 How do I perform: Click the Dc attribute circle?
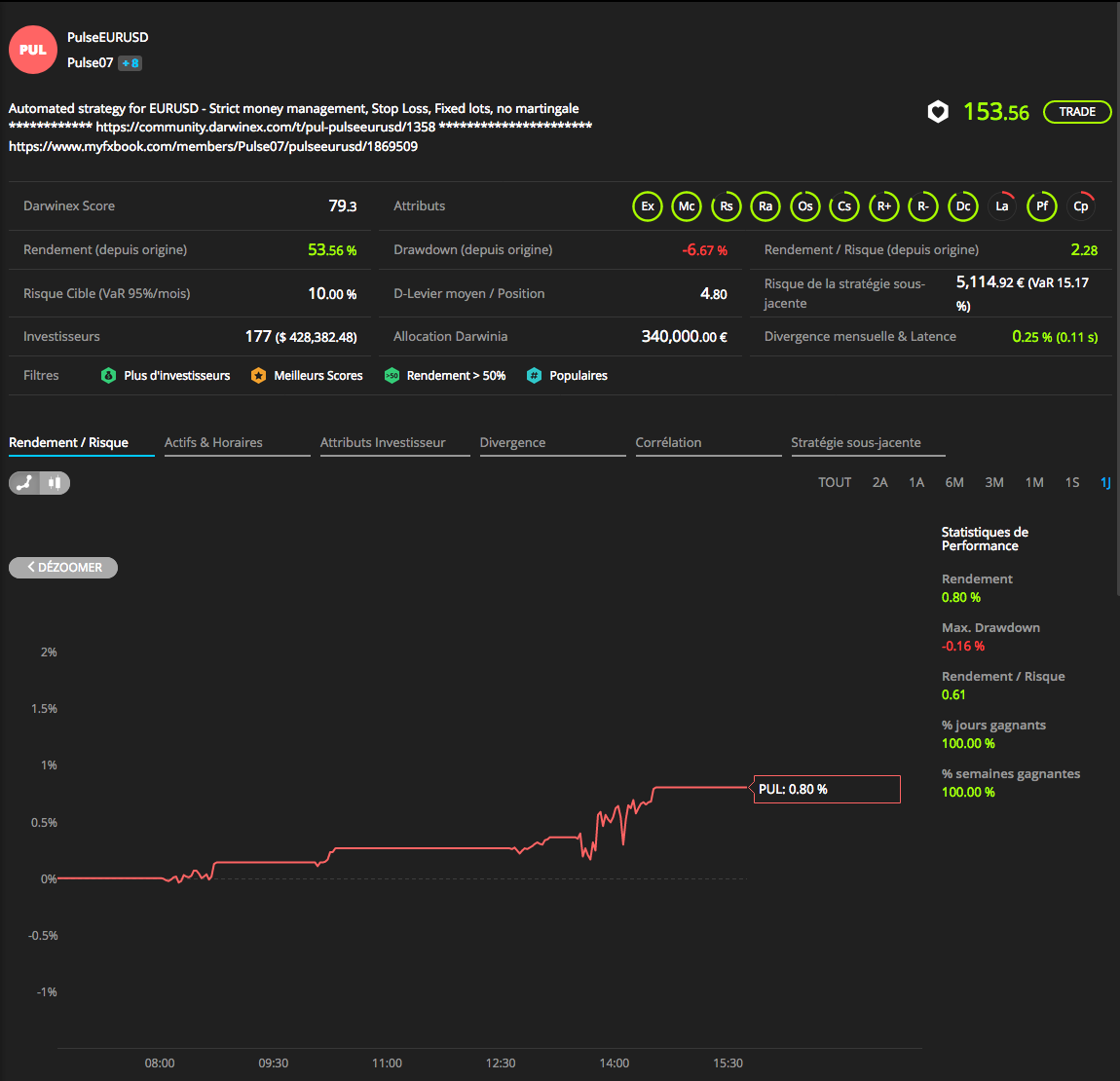click(963, 206)
